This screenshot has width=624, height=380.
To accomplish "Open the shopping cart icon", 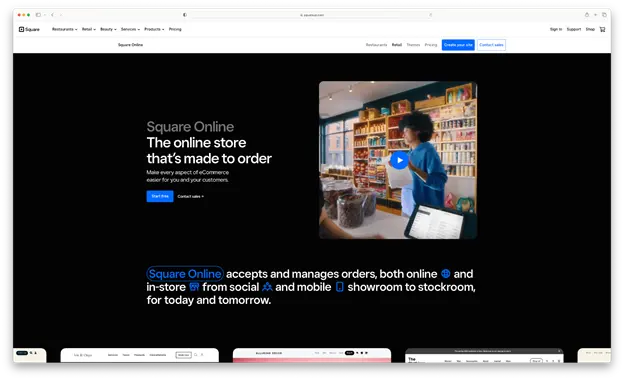I will [x=603, y=29].
